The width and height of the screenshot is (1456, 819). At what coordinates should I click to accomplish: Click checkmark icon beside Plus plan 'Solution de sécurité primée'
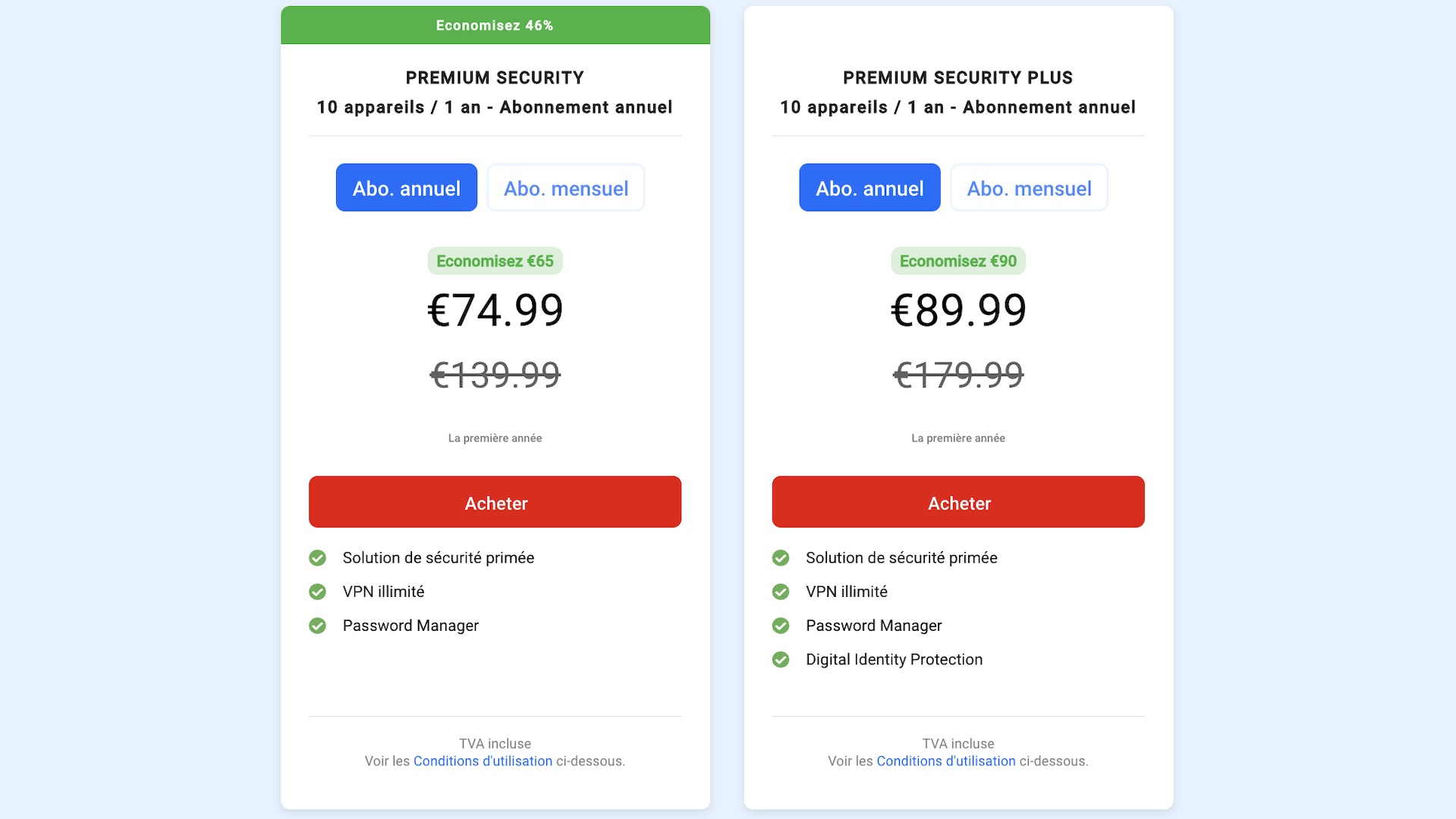point(781,558)
